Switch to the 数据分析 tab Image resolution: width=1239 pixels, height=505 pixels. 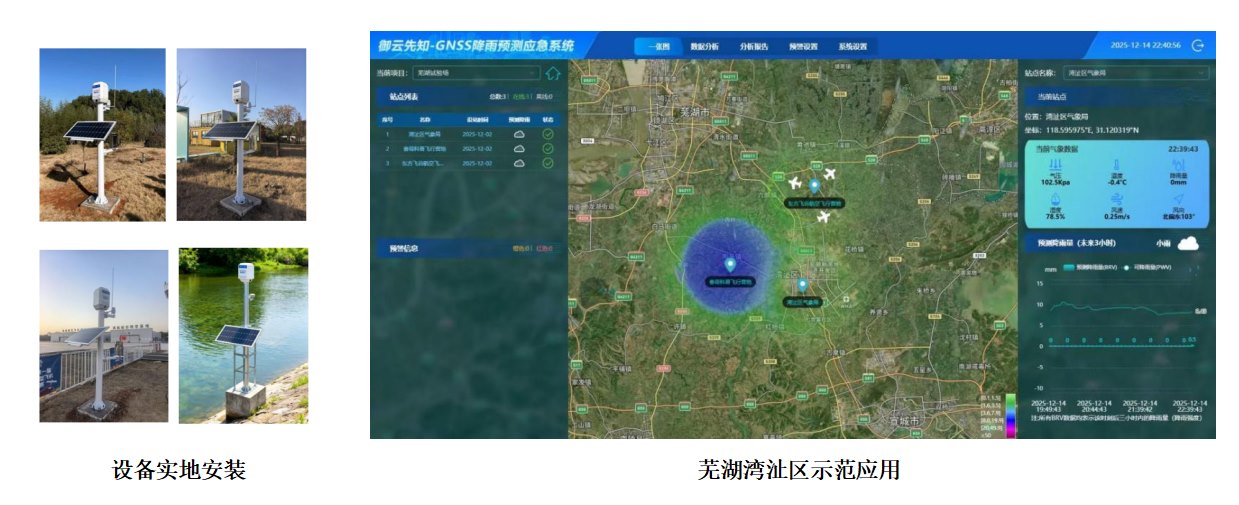tap(704, 46)
